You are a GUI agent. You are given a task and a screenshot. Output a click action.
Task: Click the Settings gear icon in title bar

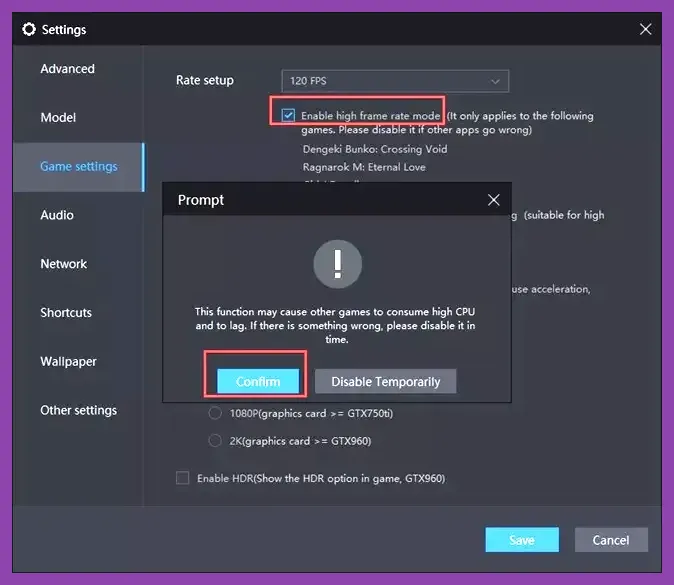(29, 29)
